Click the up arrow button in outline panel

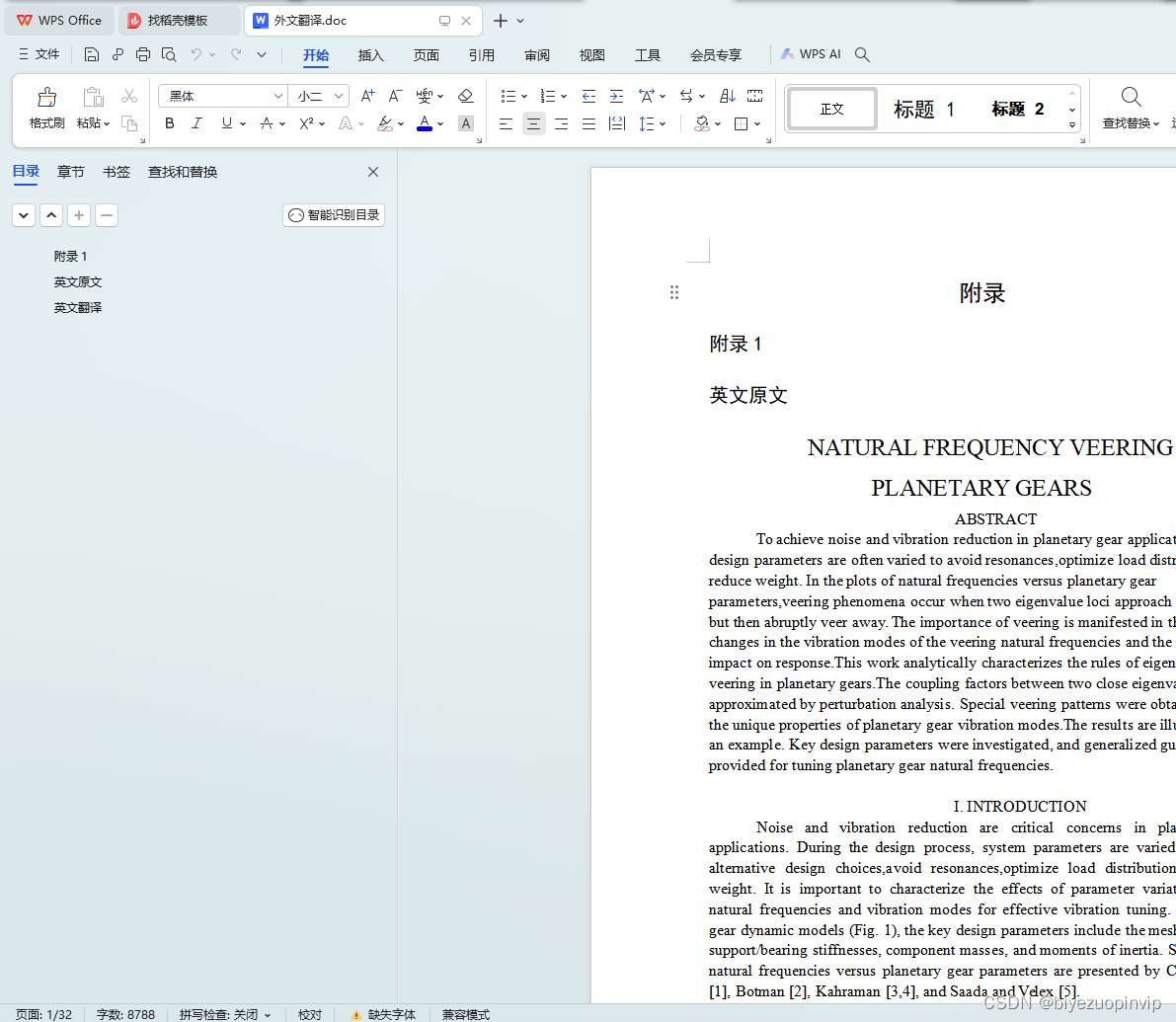click(x=51, y=215)
